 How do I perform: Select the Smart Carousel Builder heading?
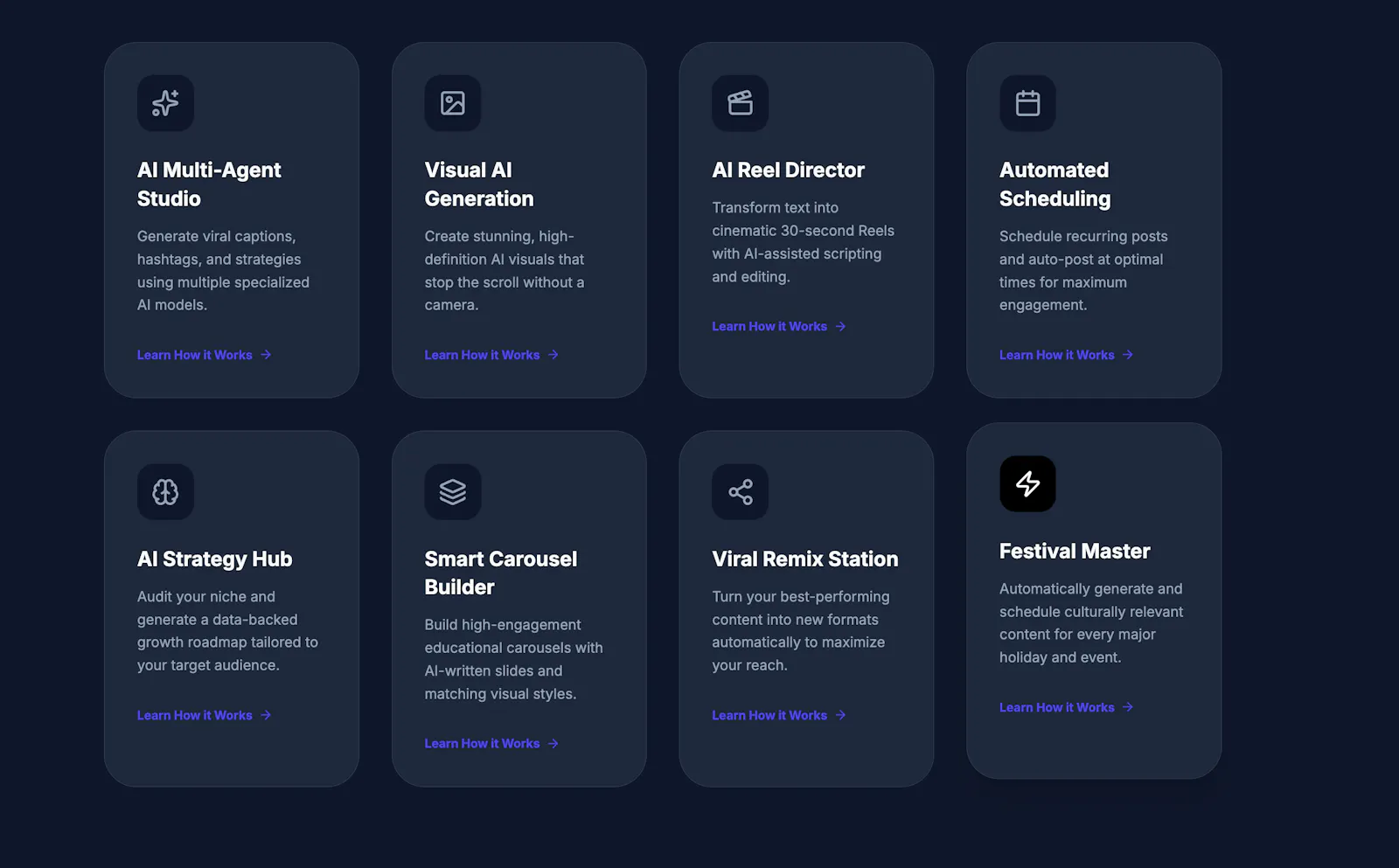pyautogui.click(x=501, y=573)
